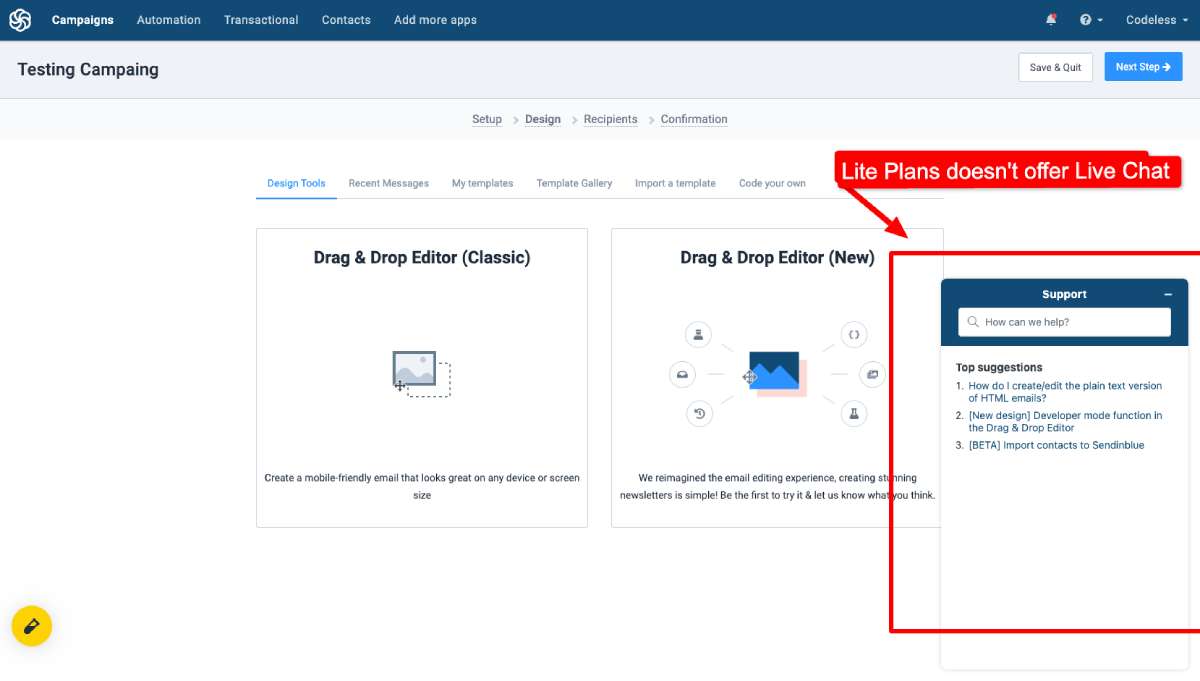Select the contact person icon above the image
Screen dimensions: 1200x681
(698, 334)
